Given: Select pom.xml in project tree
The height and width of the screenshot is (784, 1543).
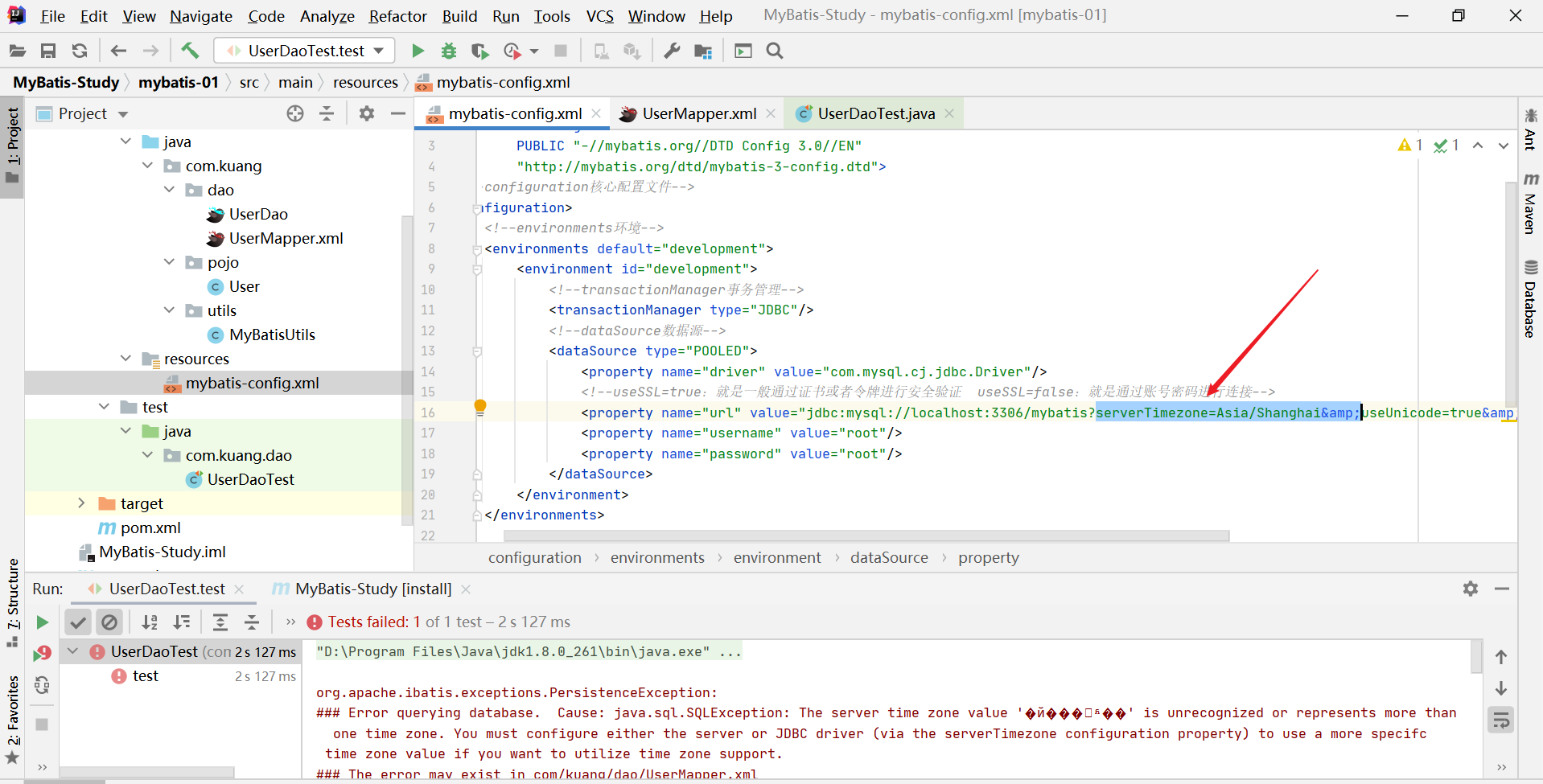Looking at the screenshot, I should click(x=150, y=527).
